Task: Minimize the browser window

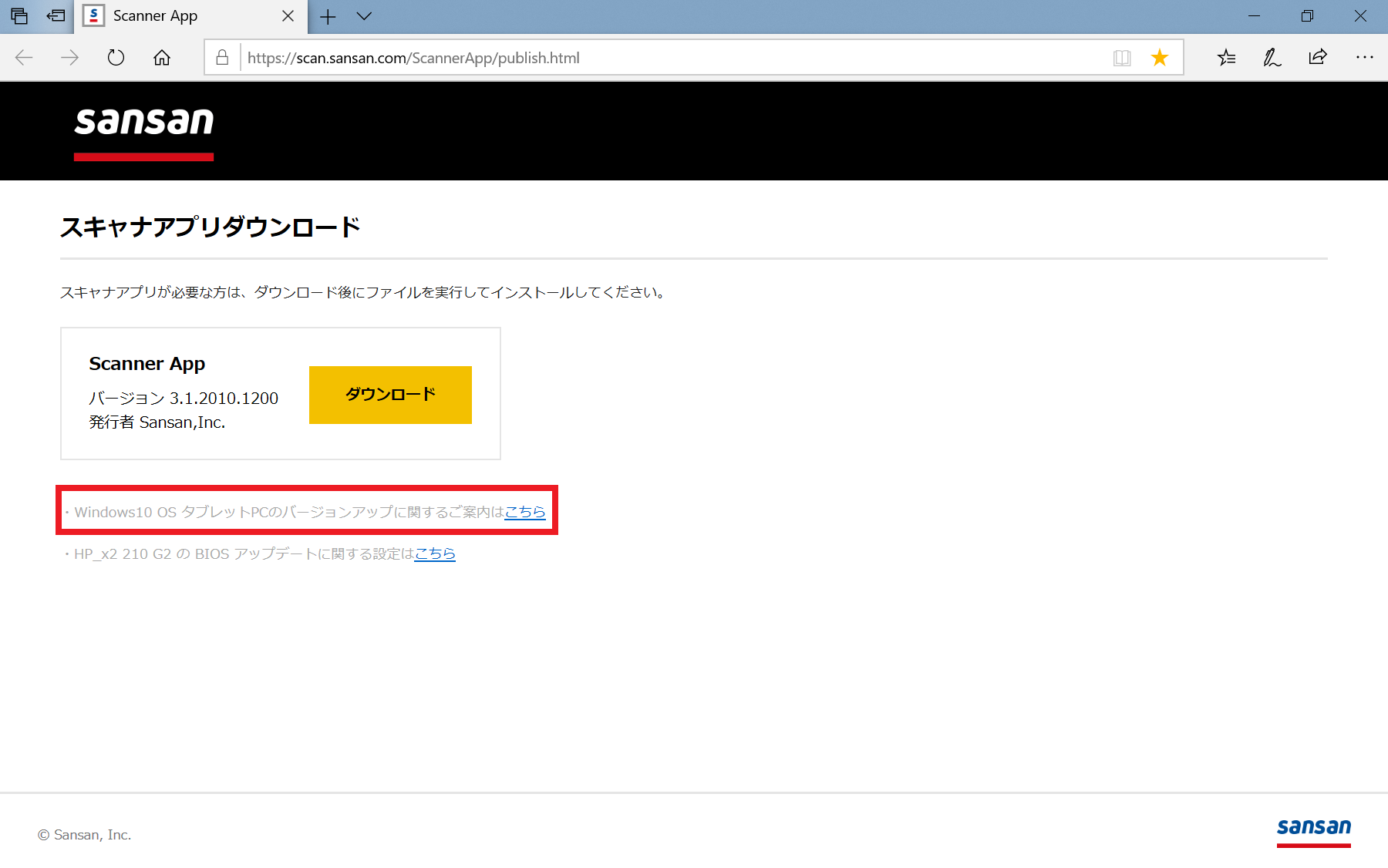Action: click(x=1255, y=16)
